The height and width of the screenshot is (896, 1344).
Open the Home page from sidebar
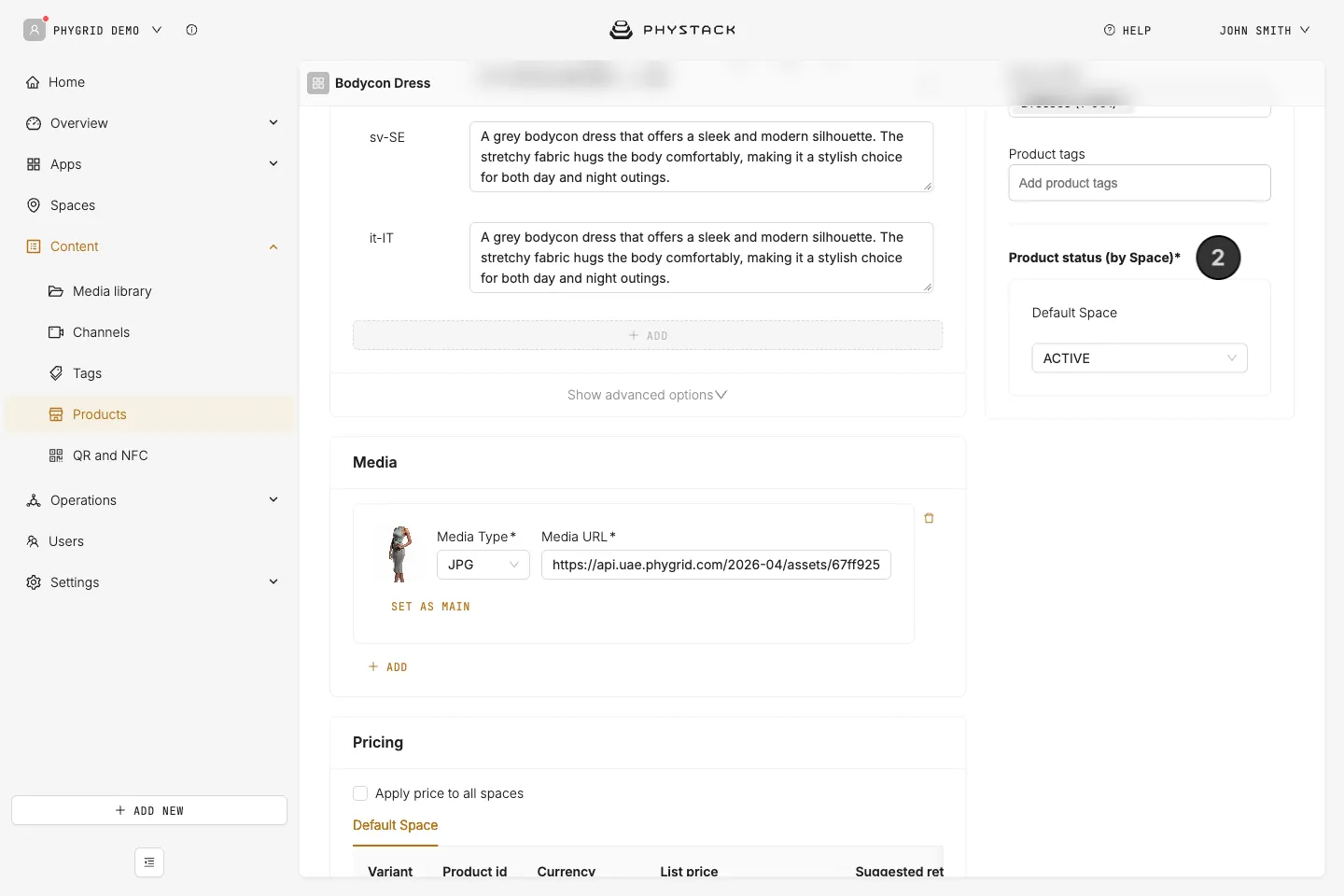point(66,82)
